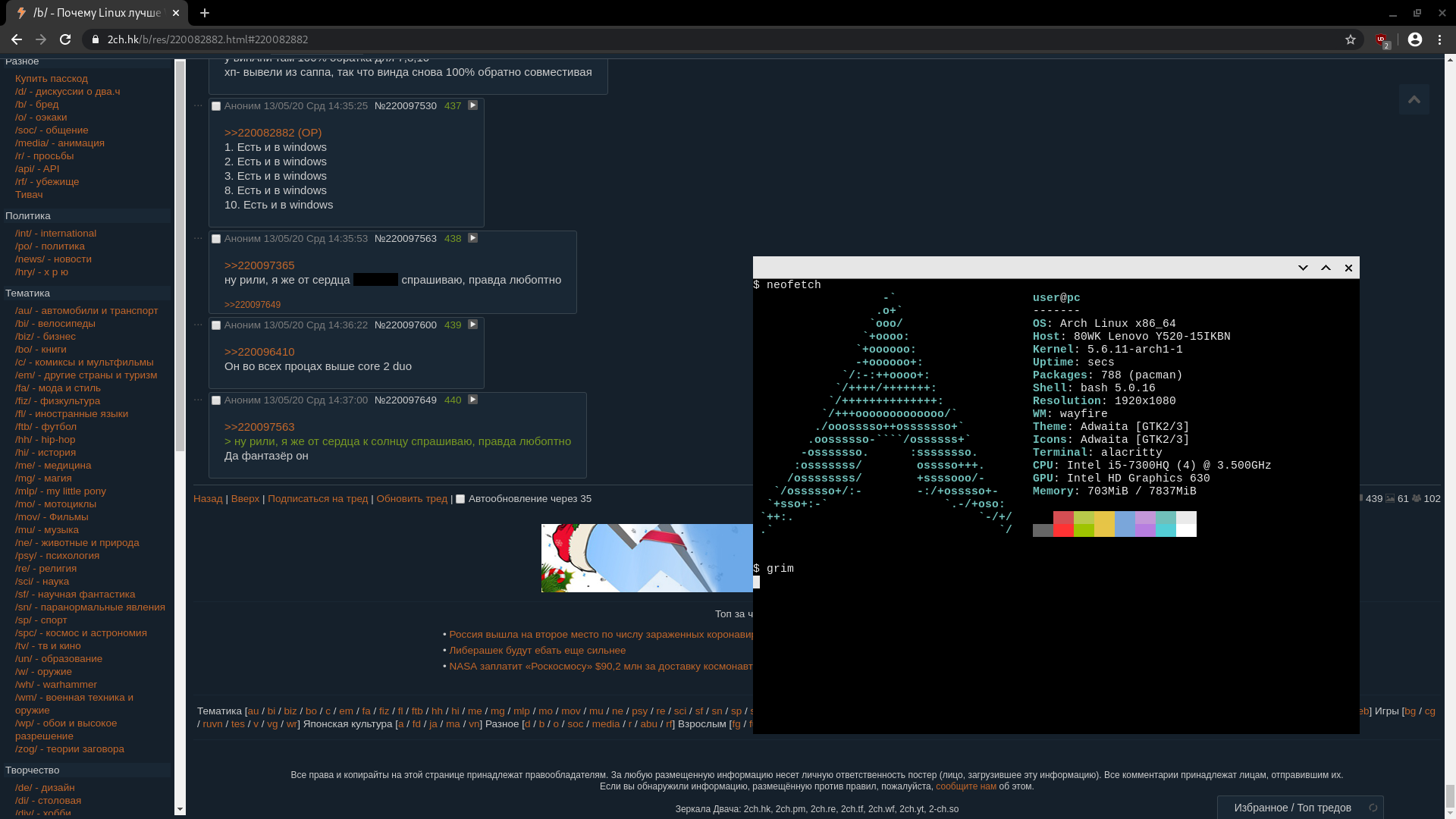Click post number №220097600
Screen dimensions: 1456x819
[406, 325]
